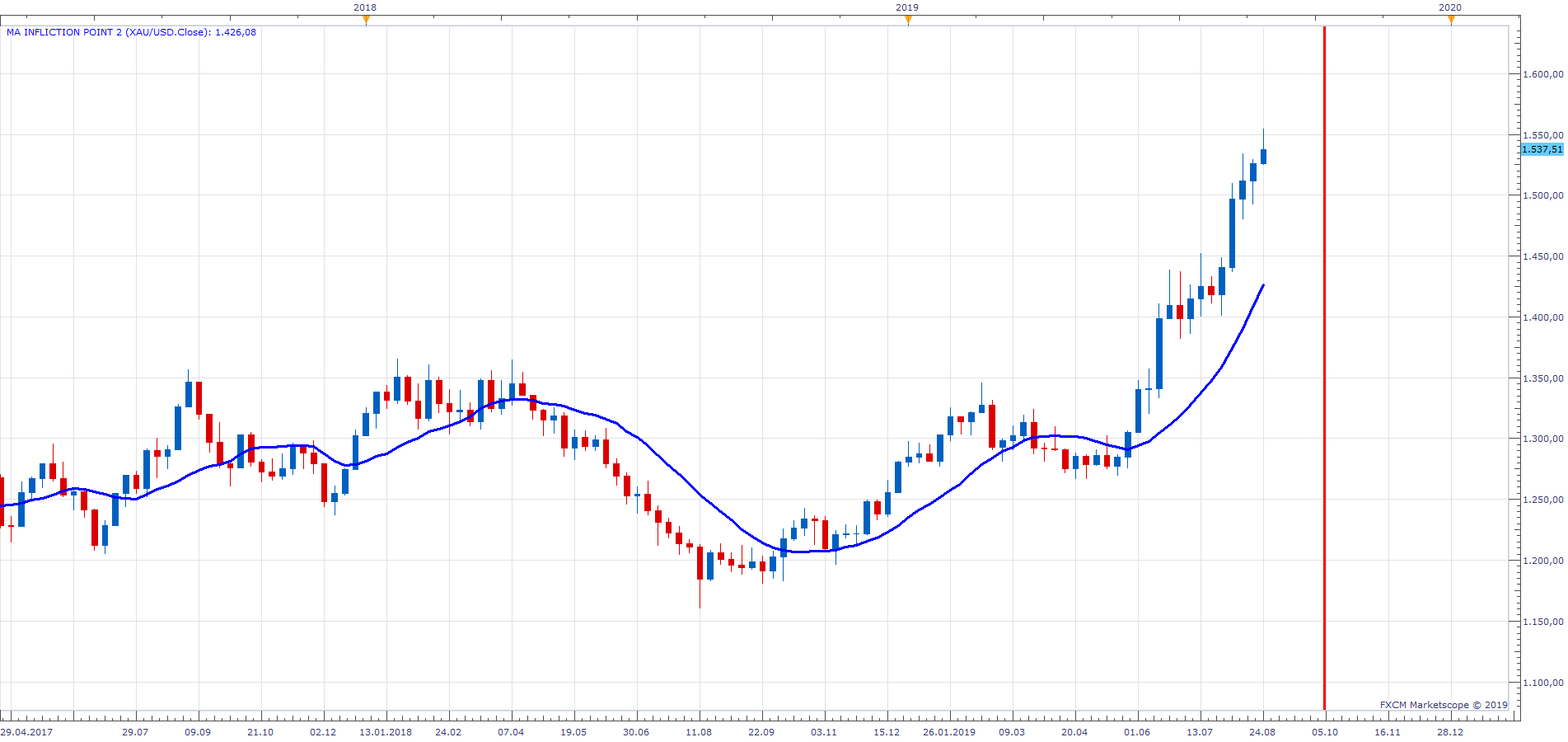Click the 05.10 date axis label
This screenshot has width=1568, height=742.
[x=1325, y=732]
